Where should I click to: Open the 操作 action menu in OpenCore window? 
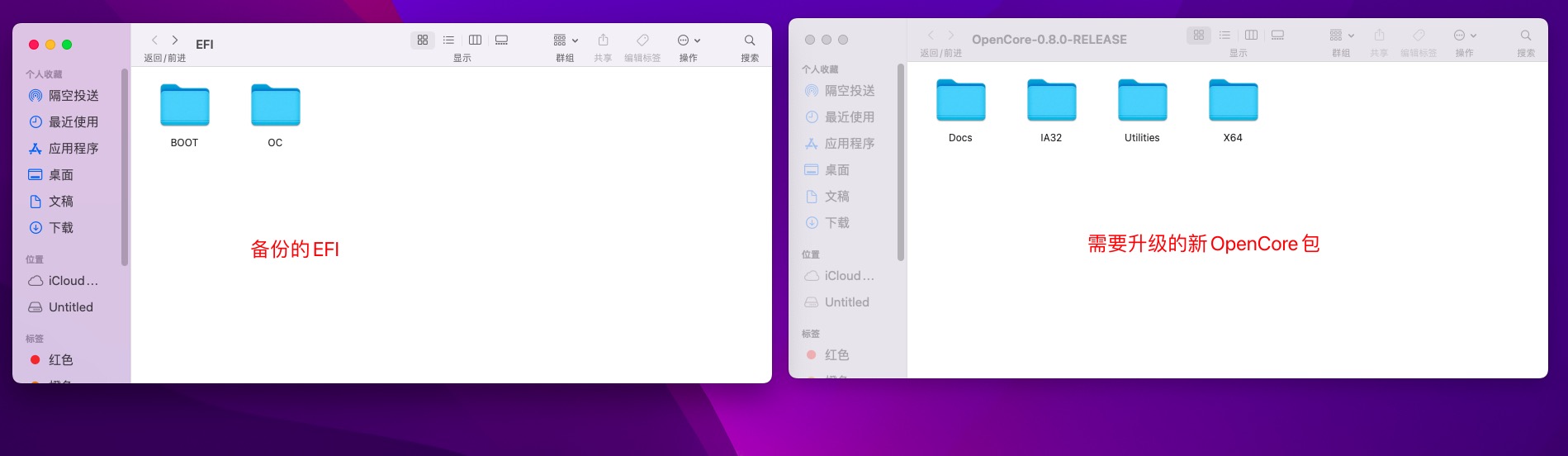[1465, 35]
